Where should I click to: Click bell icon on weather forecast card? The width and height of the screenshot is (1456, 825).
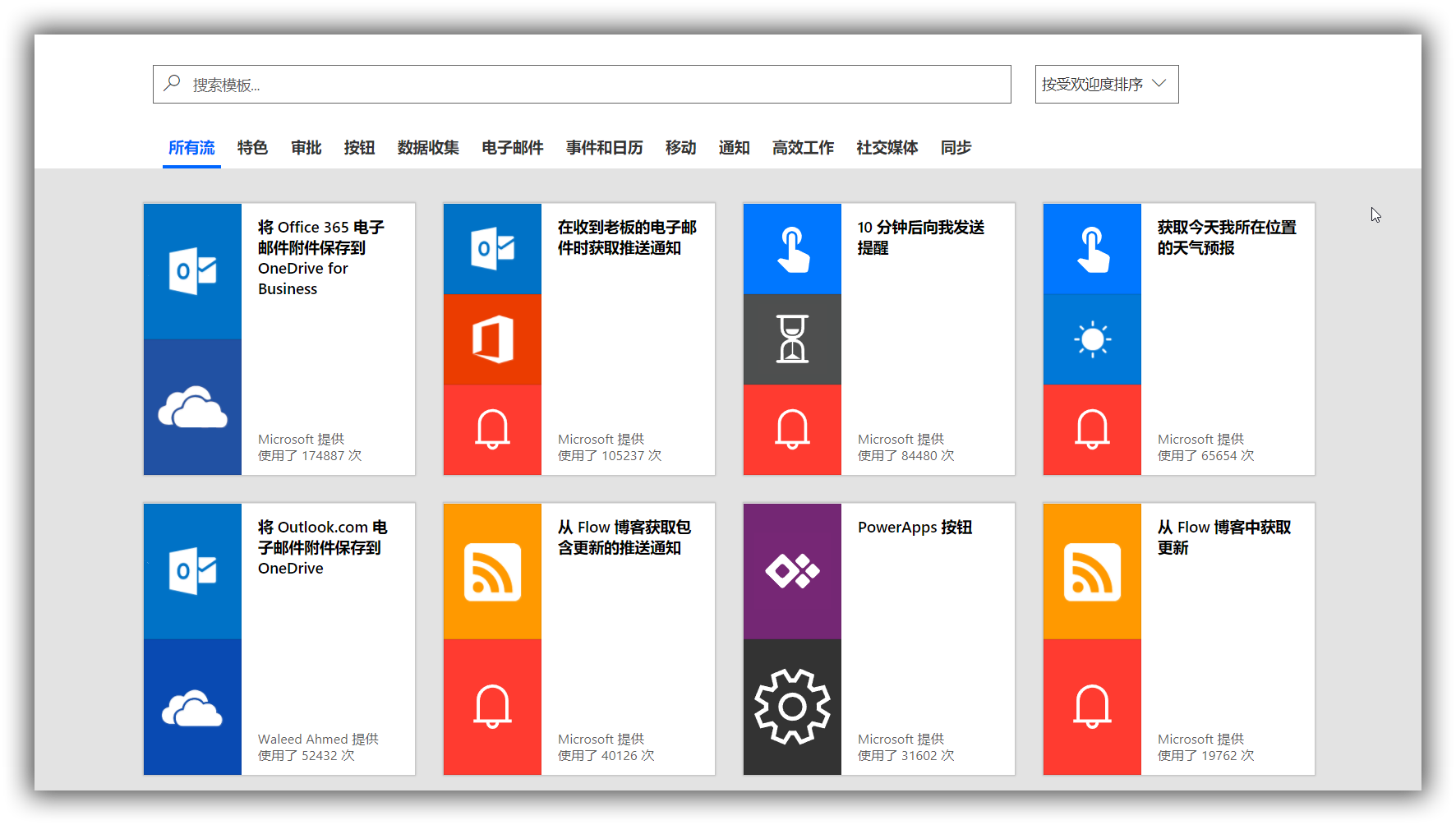pyautogui.click(x=1092, y=430)
